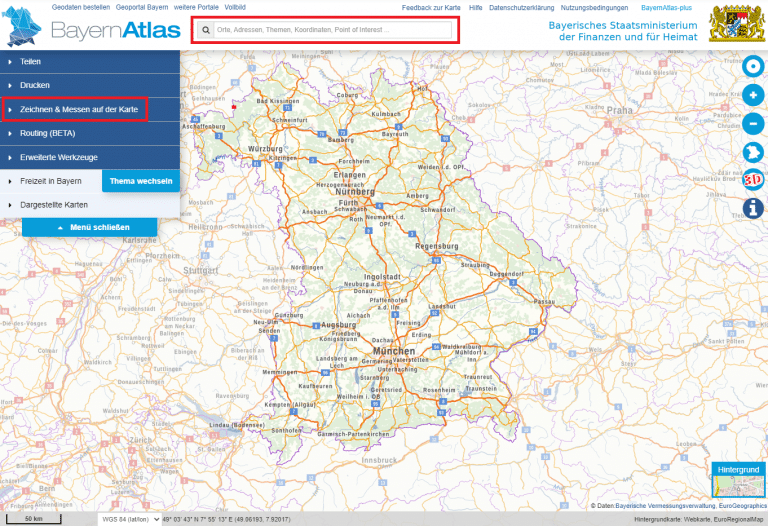This screenshot has width=768, height=526.
Task: Expand Dargestellte Karten section
Action: [90, 205]
